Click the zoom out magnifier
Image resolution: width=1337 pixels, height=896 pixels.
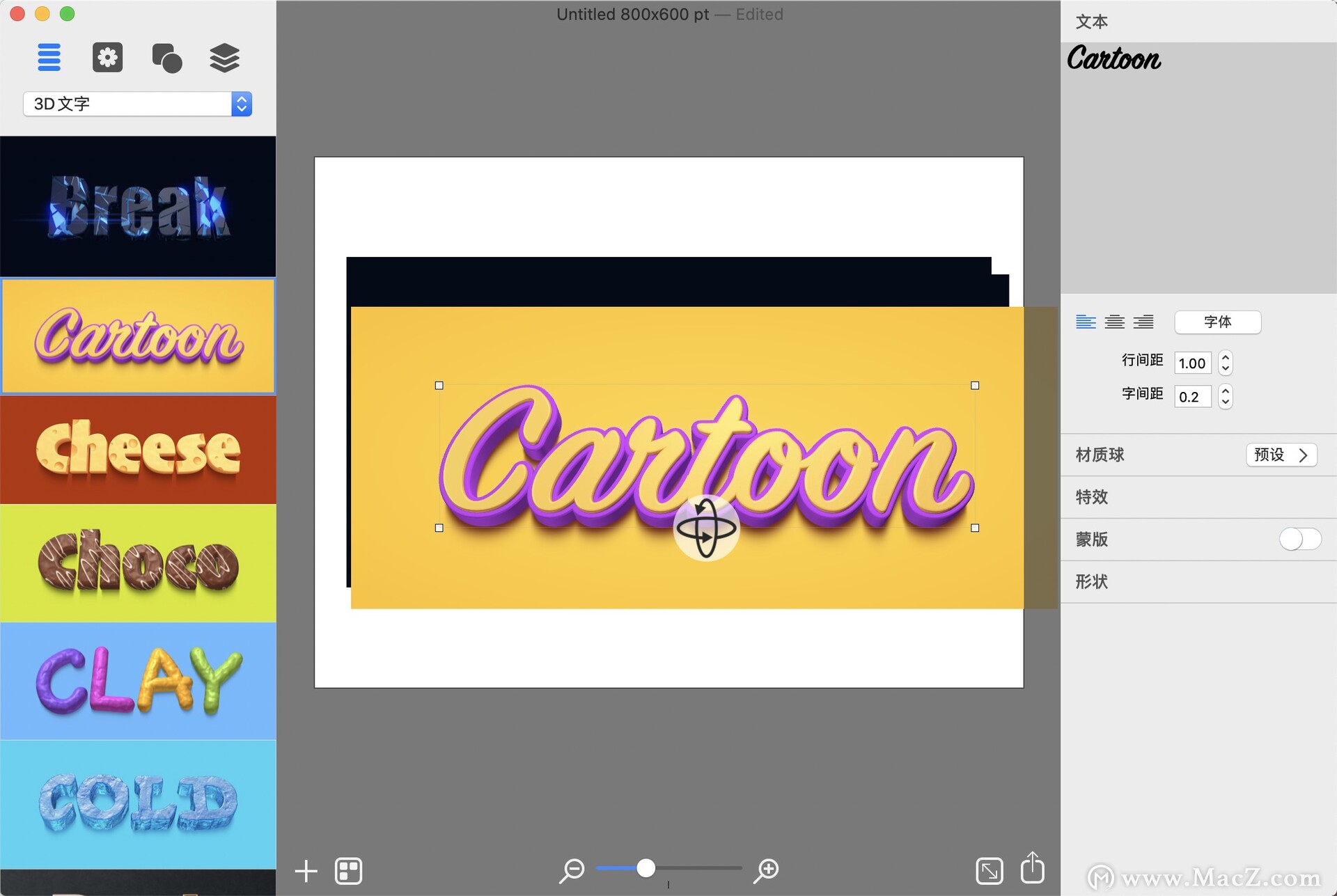coord(572,870)
